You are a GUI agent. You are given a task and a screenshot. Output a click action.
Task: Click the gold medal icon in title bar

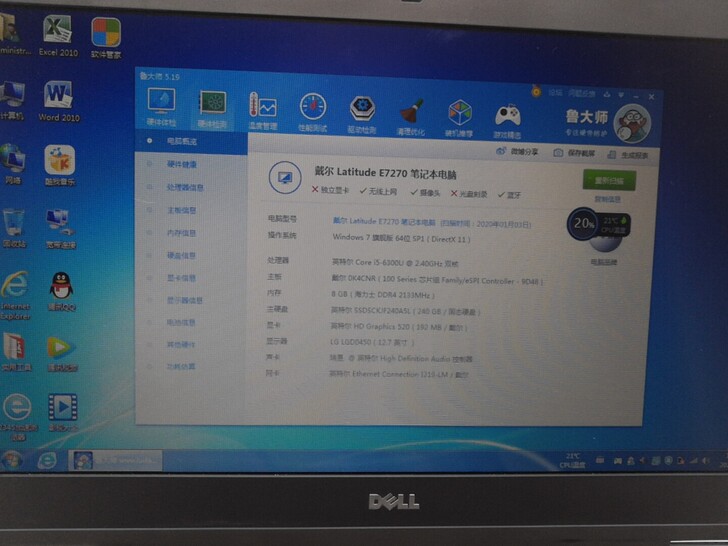coord(536,91)
